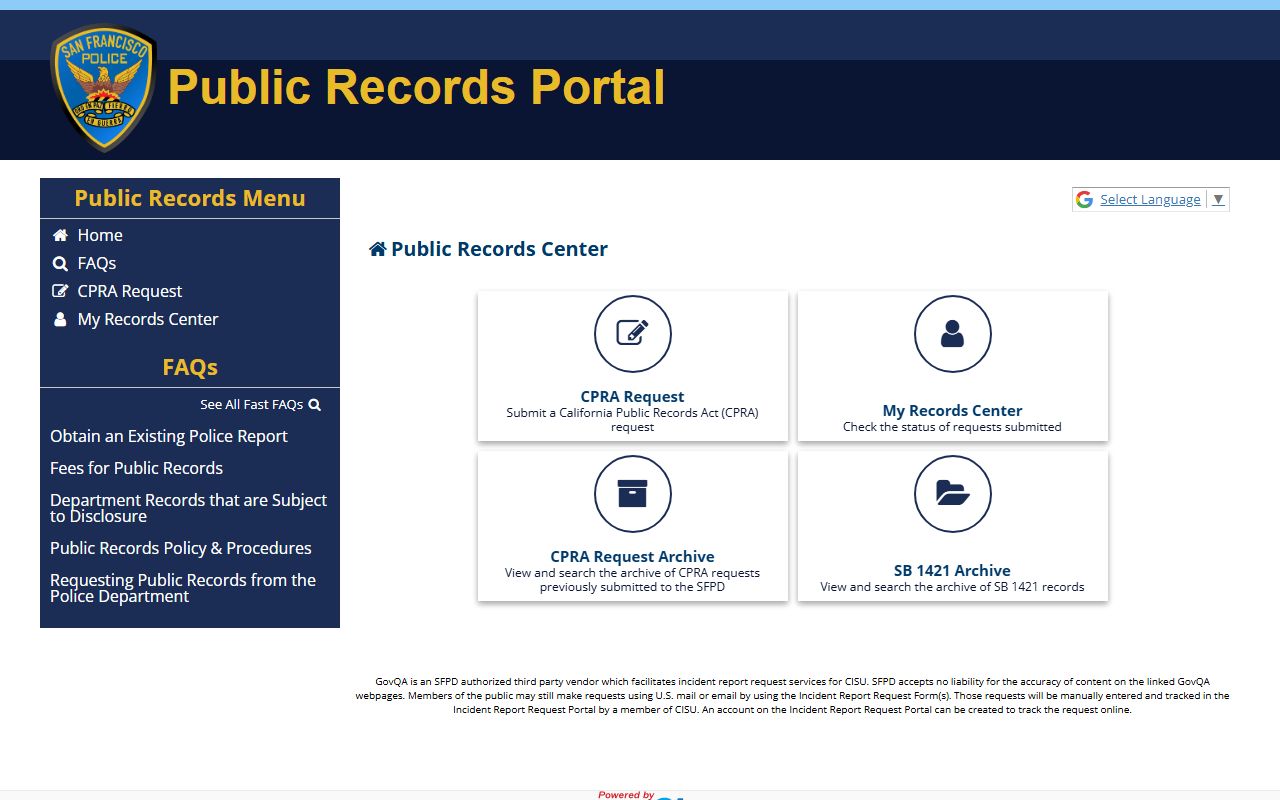Click the Public Records Menu heading
This screenshot has height=800, width=1280.
pos(190,198)
